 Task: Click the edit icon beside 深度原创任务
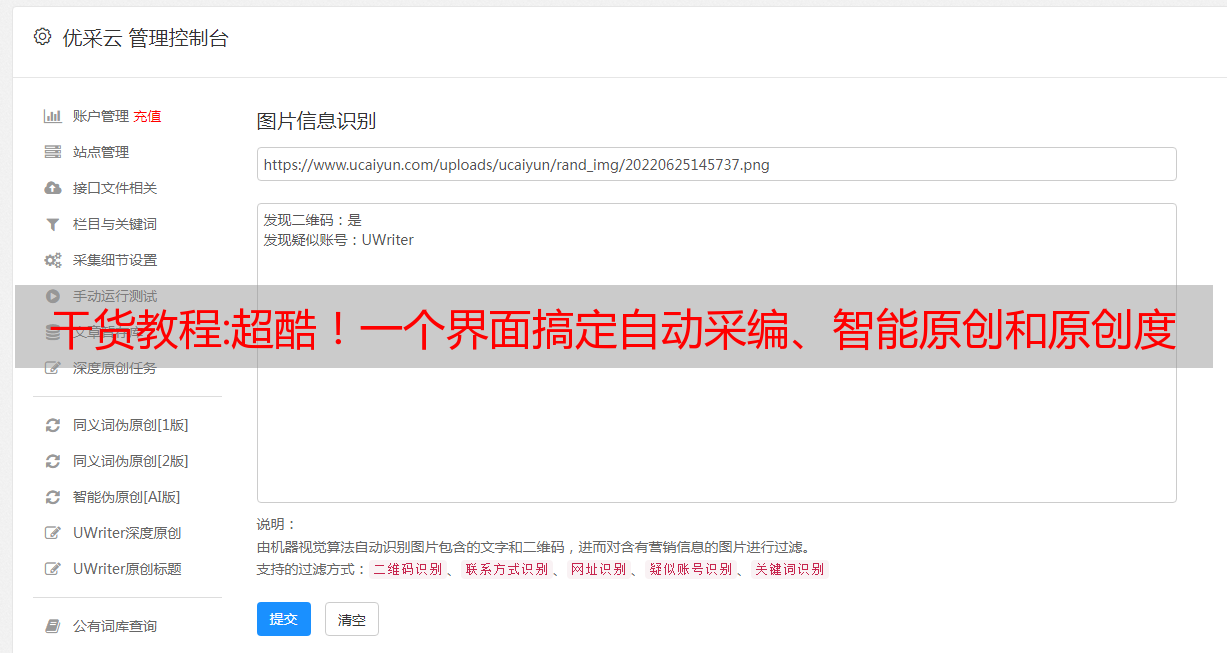click(x=53, y=368)
